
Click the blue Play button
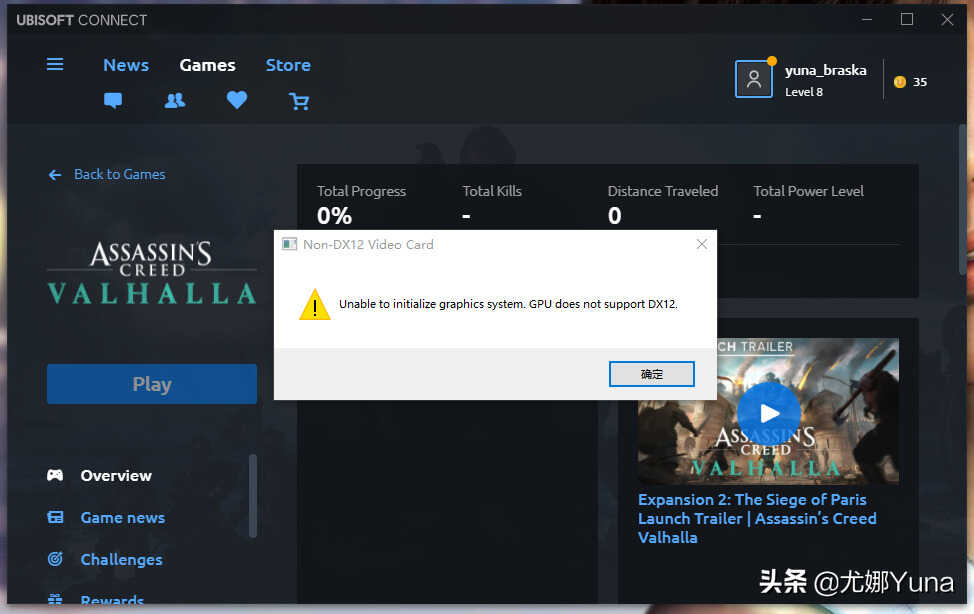tap(152, 384)
